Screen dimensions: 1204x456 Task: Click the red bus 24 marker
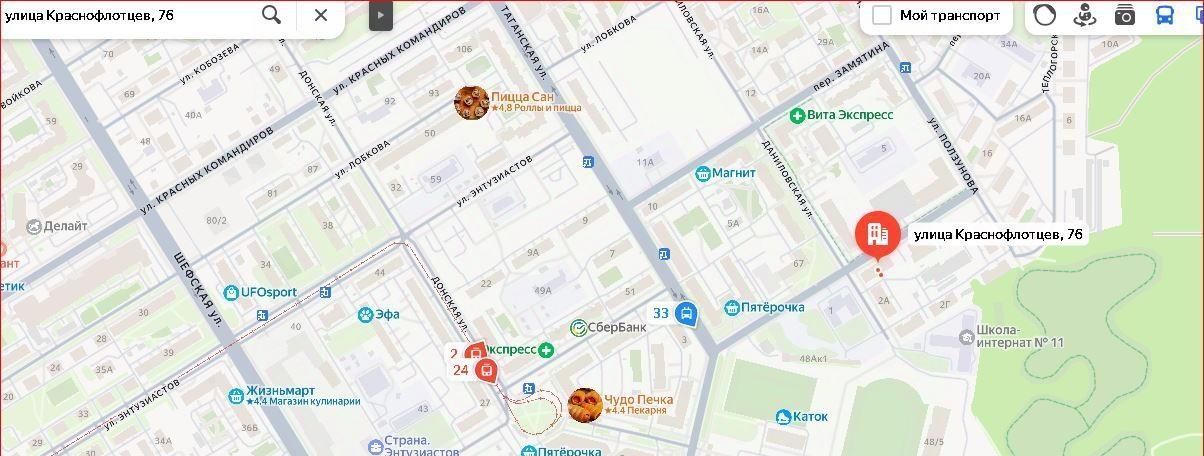point(487,371)
